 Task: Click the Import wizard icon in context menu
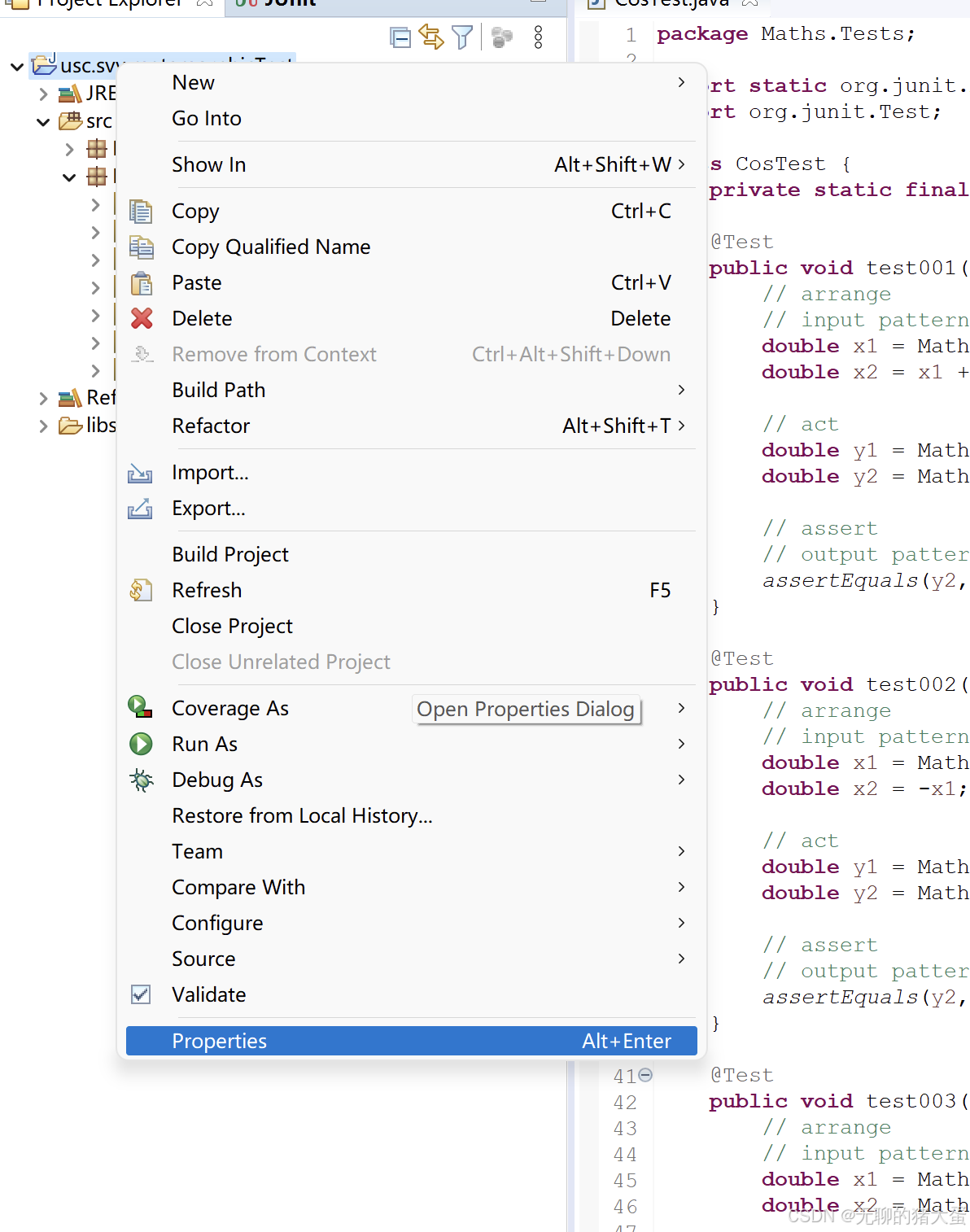(x=140, y=472)
